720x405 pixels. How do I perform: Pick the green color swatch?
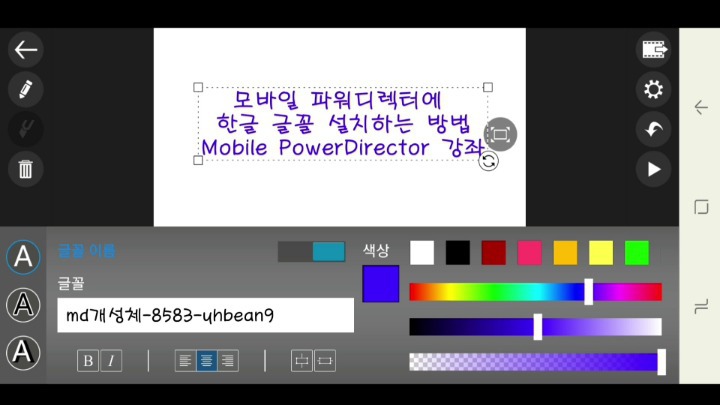(637, 253)
